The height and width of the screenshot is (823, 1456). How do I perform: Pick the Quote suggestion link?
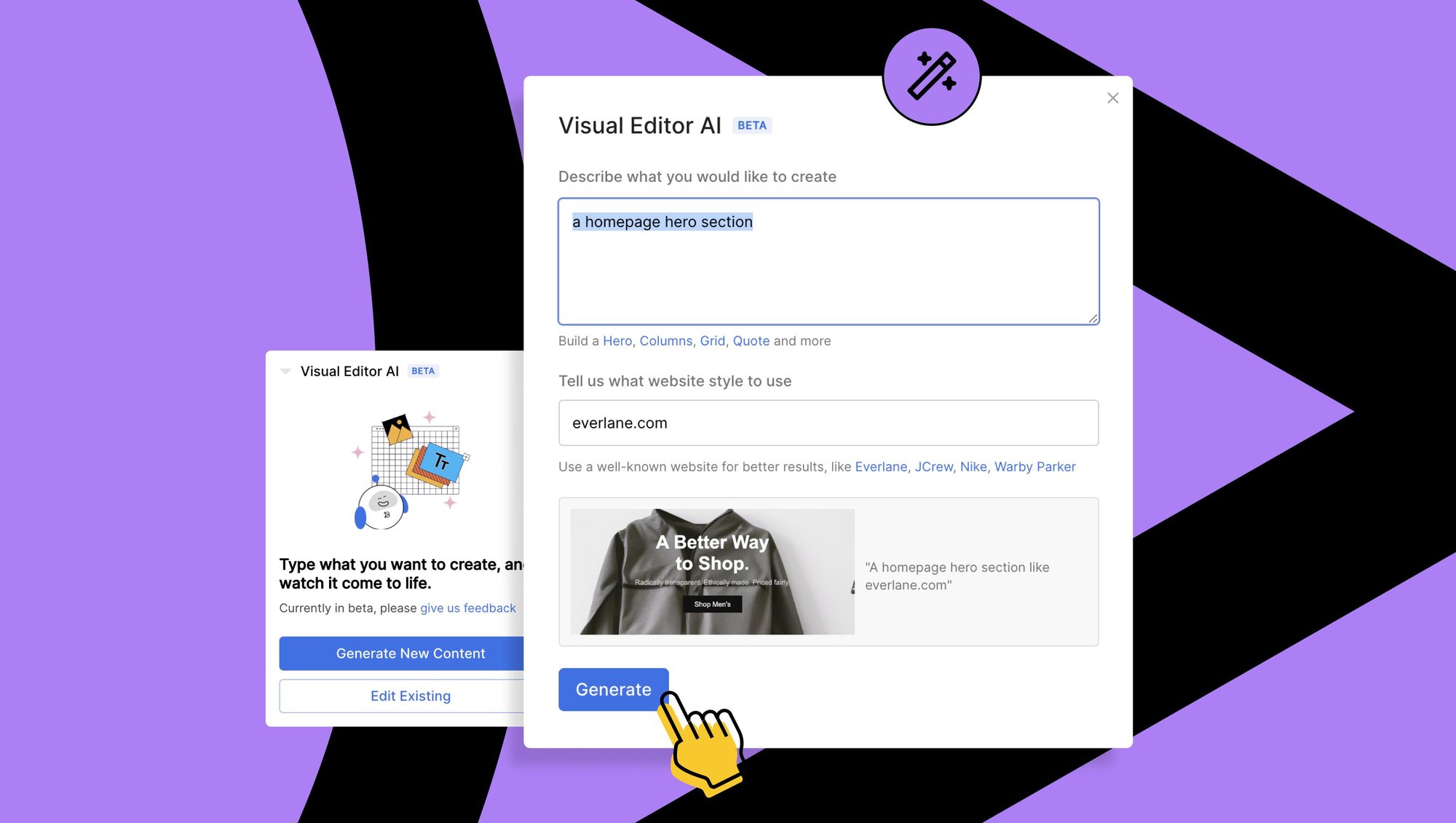click(x=751, y=341)
